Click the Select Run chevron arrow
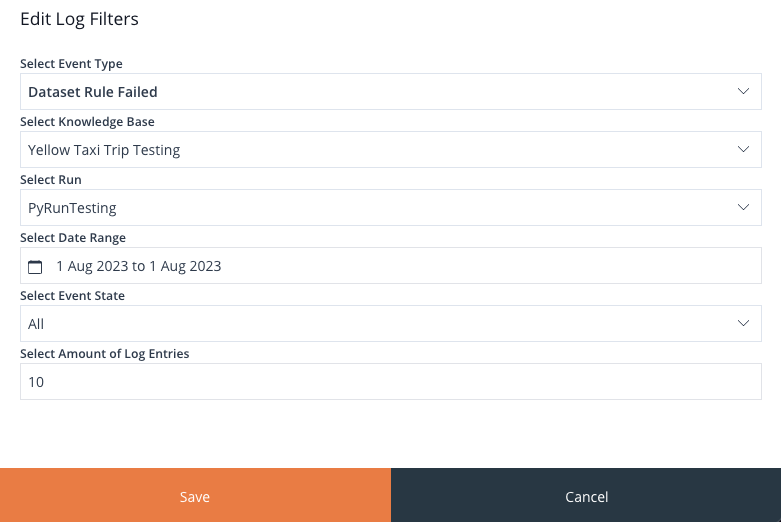Screen dimensions: 781x522 [743, 207]
